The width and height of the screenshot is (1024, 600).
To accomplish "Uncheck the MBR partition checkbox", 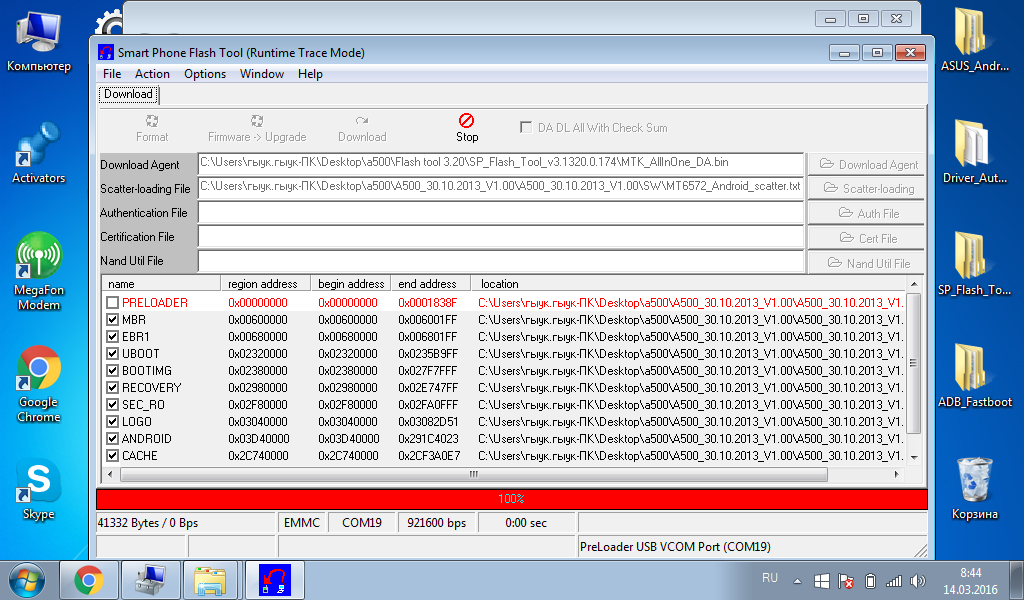I will click(112, 320).
